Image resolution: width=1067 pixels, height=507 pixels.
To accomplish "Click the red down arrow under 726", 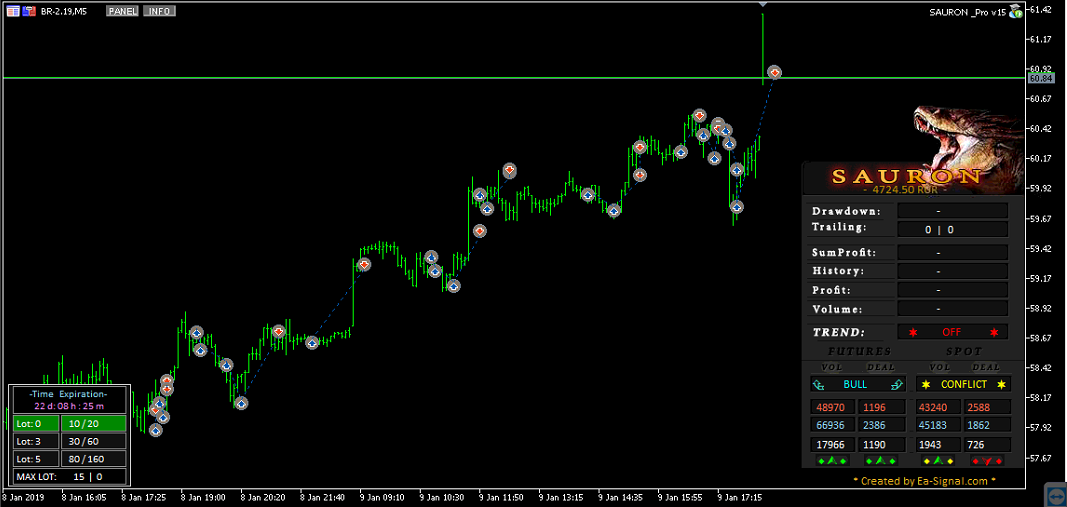I will click(987, 461).
